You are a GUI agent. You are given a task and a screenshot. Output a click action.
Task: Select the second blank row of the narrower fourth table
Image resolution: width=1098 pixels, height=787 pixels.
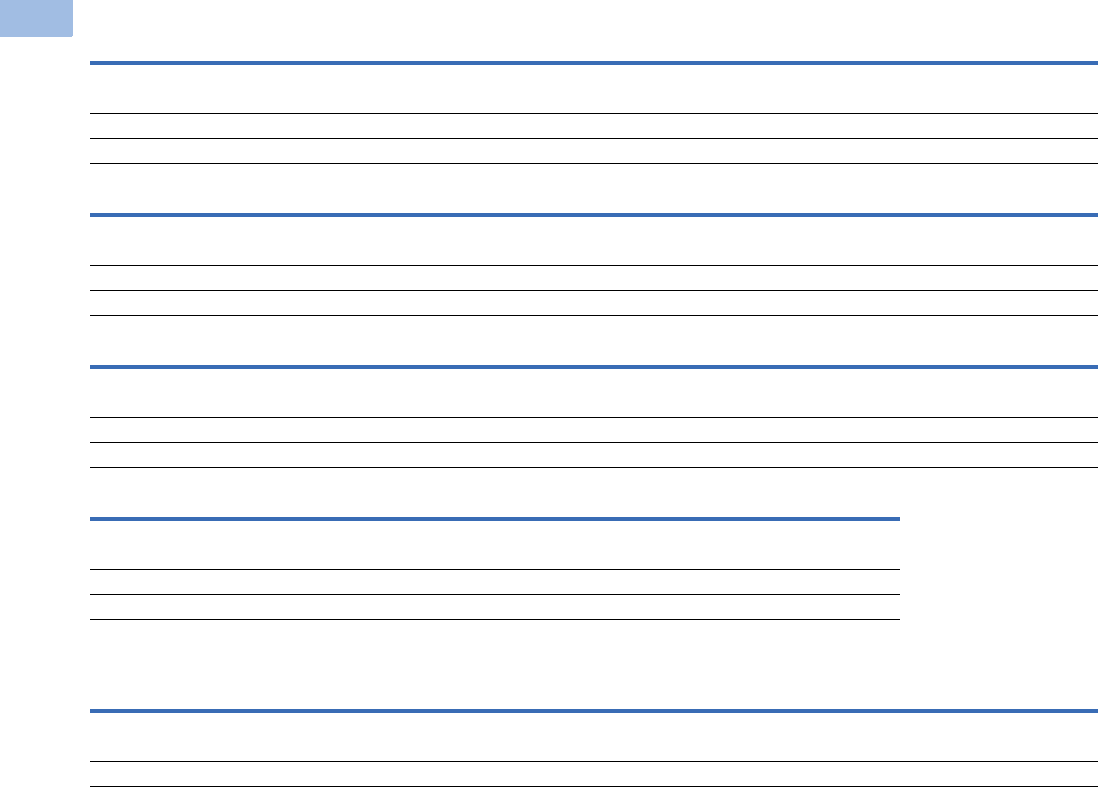click(495, 607)
